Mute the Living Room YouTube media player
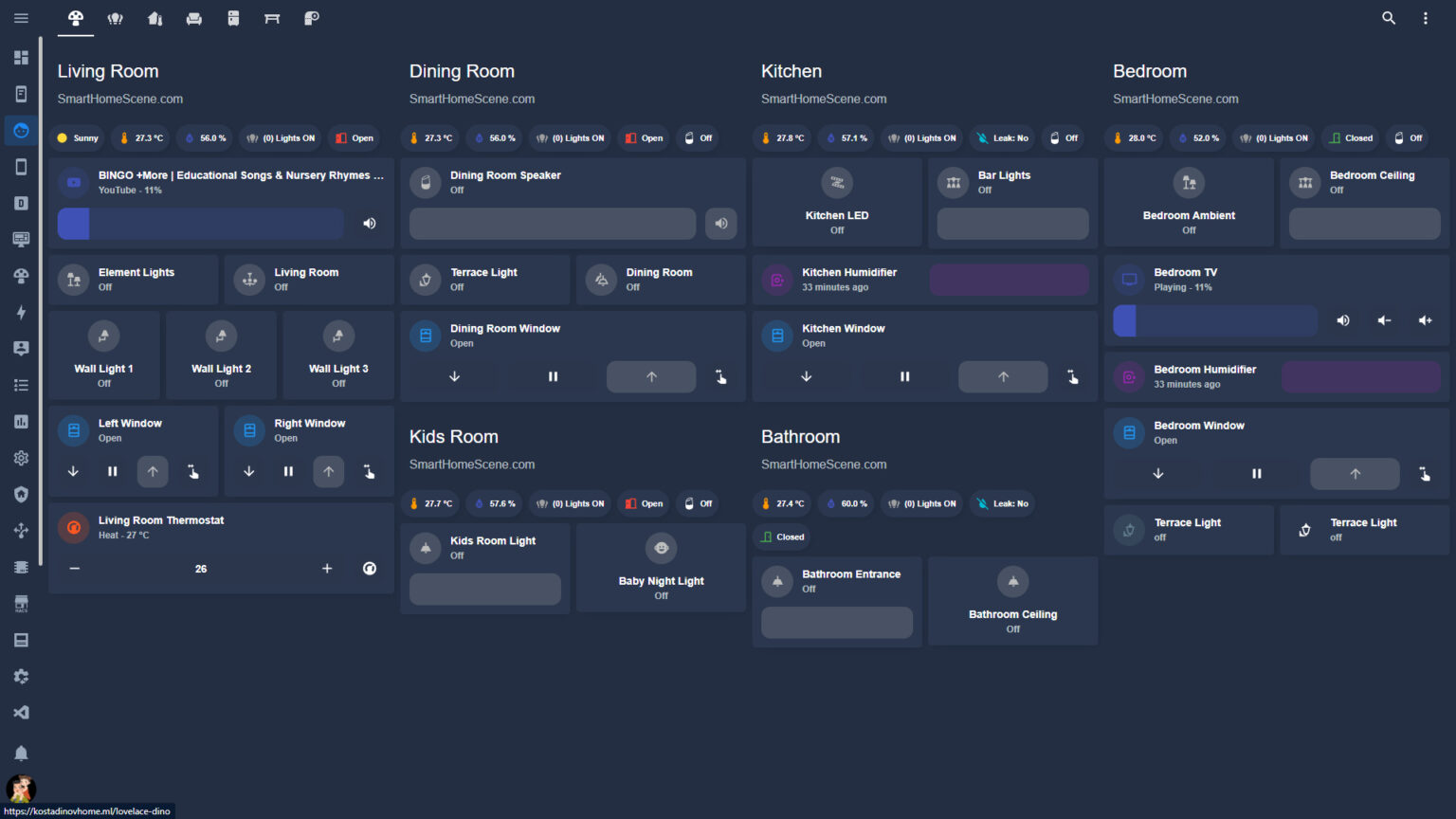This screenshot has width=1456, height=819. pos(370,224)
